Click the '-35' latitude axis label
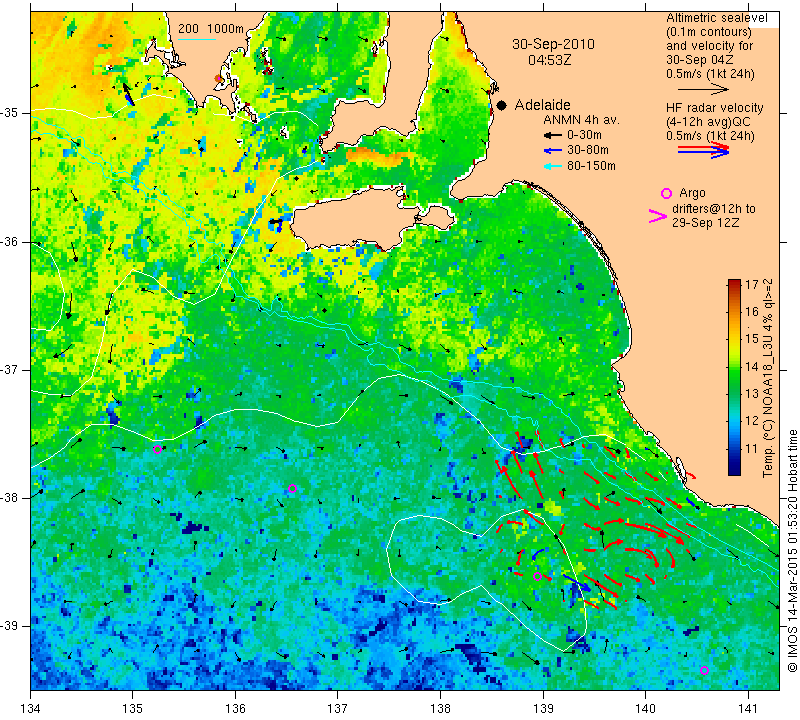The width and height of the screenshot is (800, 720). 10,113
